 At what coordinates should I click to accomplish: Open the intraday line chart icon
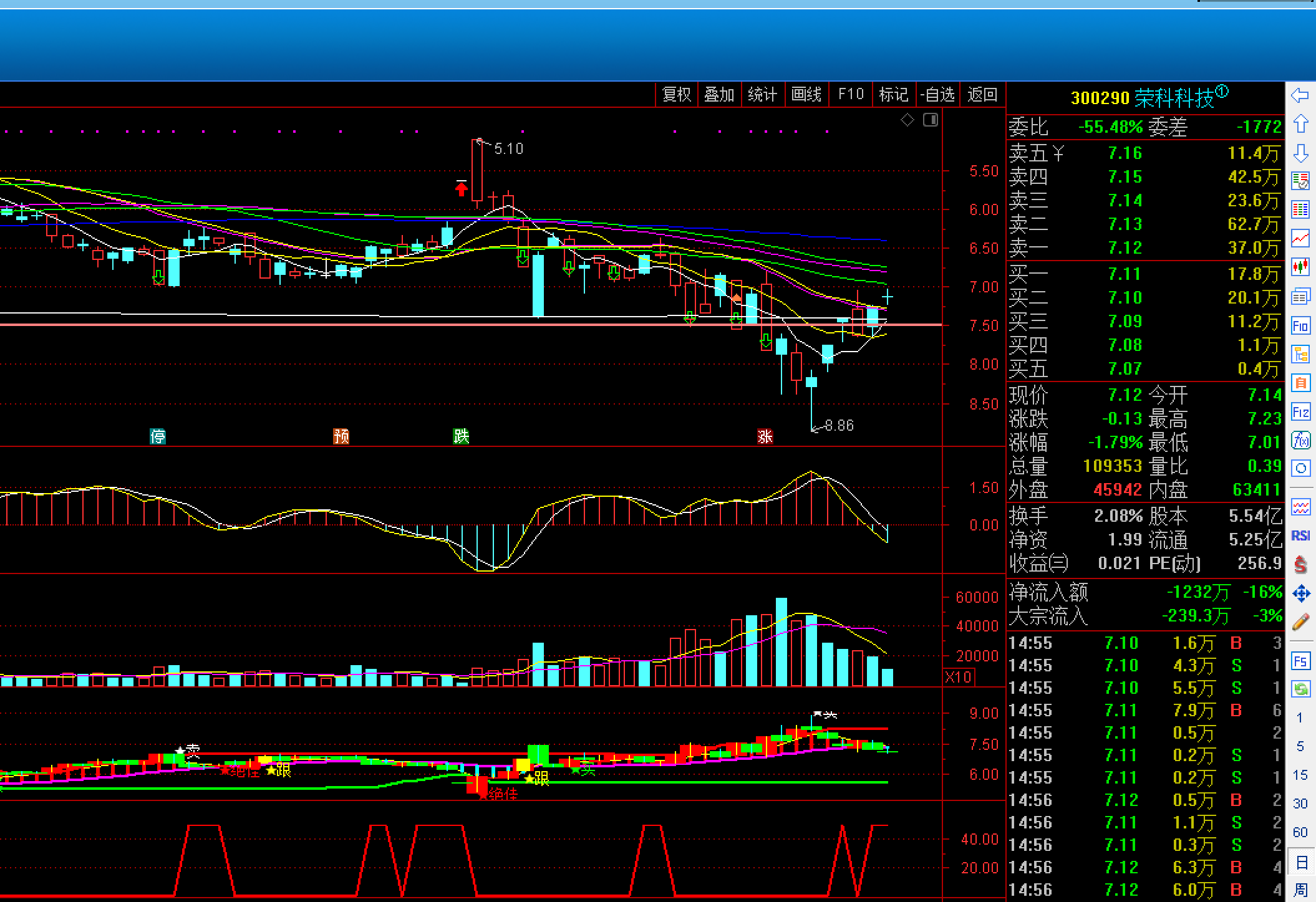(x=1300, y=238)
